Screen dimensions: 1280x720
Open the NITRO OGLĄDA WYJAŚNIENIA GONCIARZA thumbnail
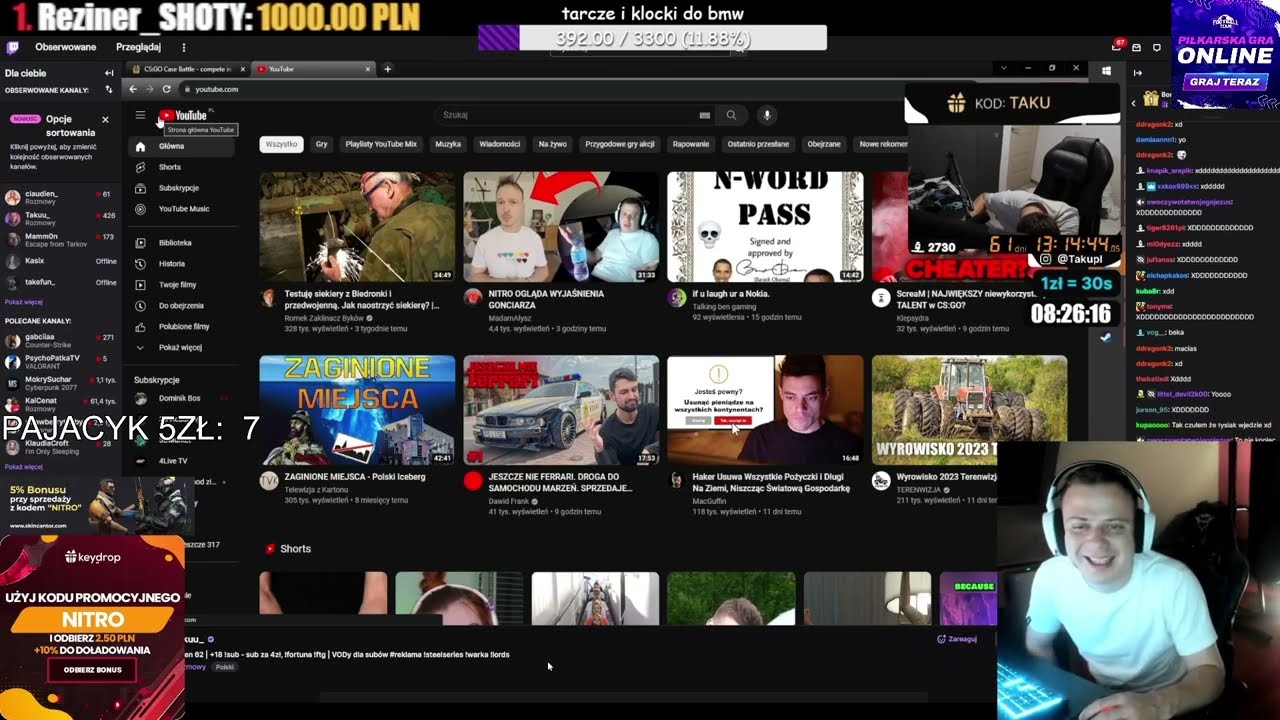(561, 227)
